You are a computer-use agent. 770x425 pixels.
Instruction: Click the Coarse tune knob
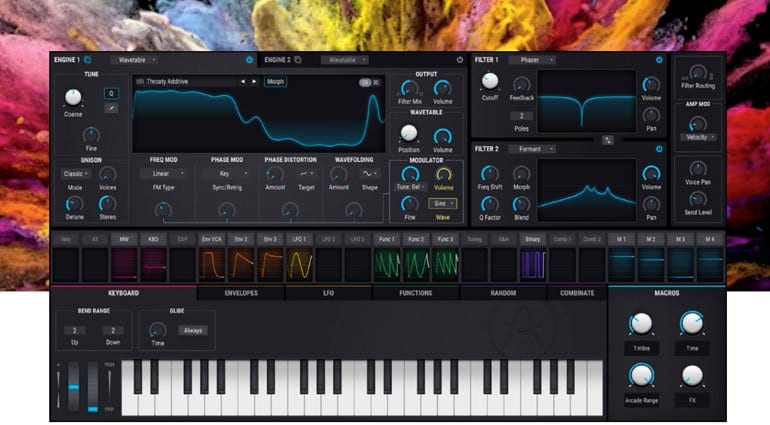tap(73, 97)
